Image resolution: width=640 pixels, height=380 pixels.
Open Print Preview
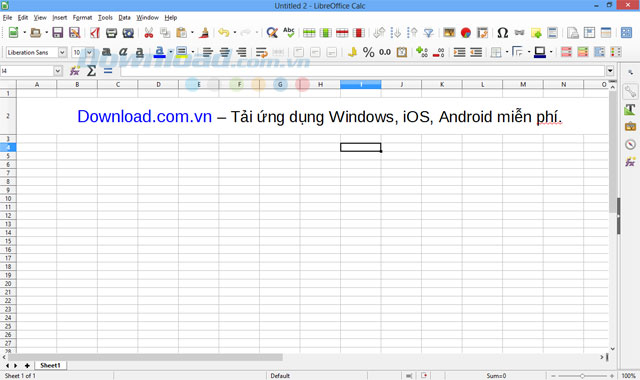(x=128, y=33)
